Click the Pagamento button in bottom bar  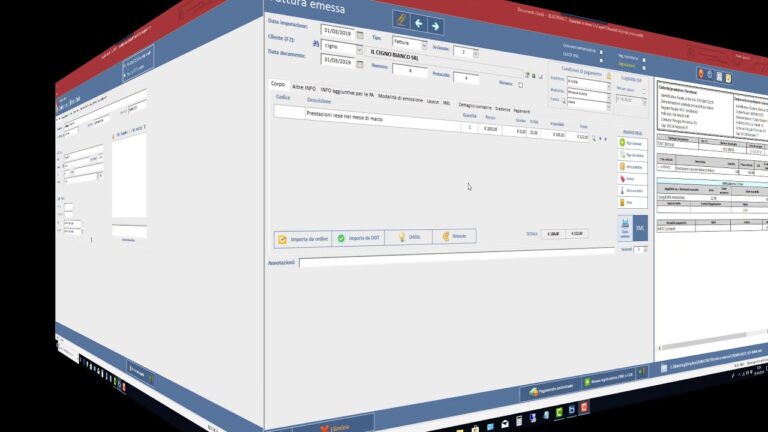550,388
